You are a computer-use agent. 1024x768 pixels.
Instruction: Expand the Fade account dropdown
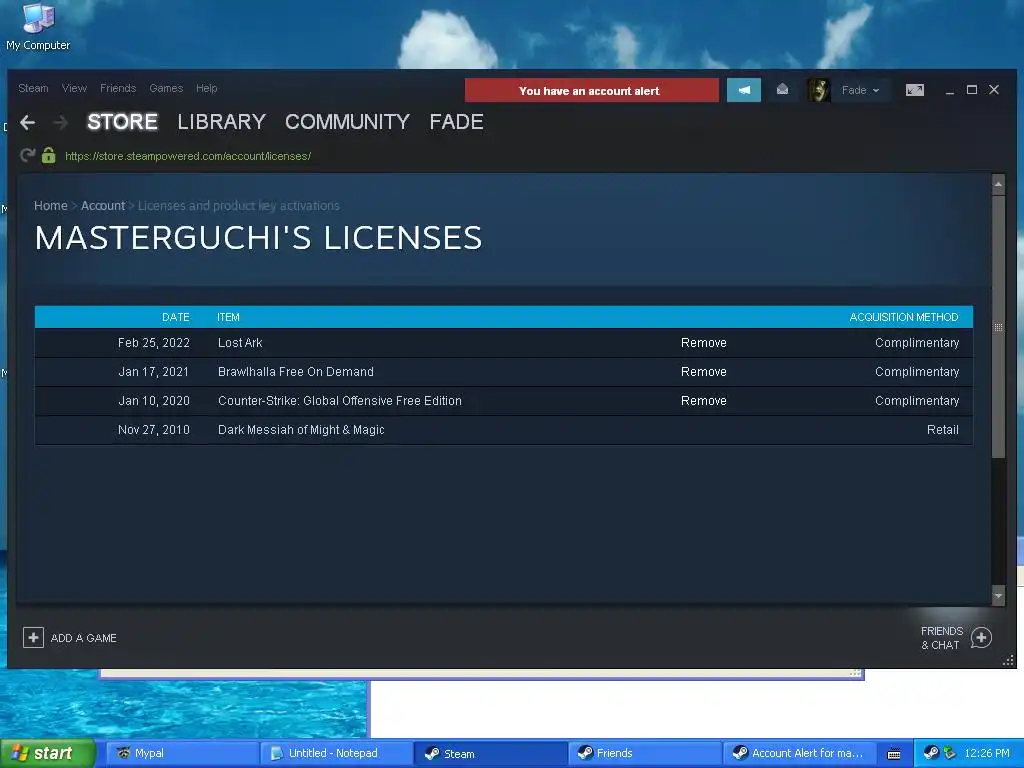click(x=860, y=90)
